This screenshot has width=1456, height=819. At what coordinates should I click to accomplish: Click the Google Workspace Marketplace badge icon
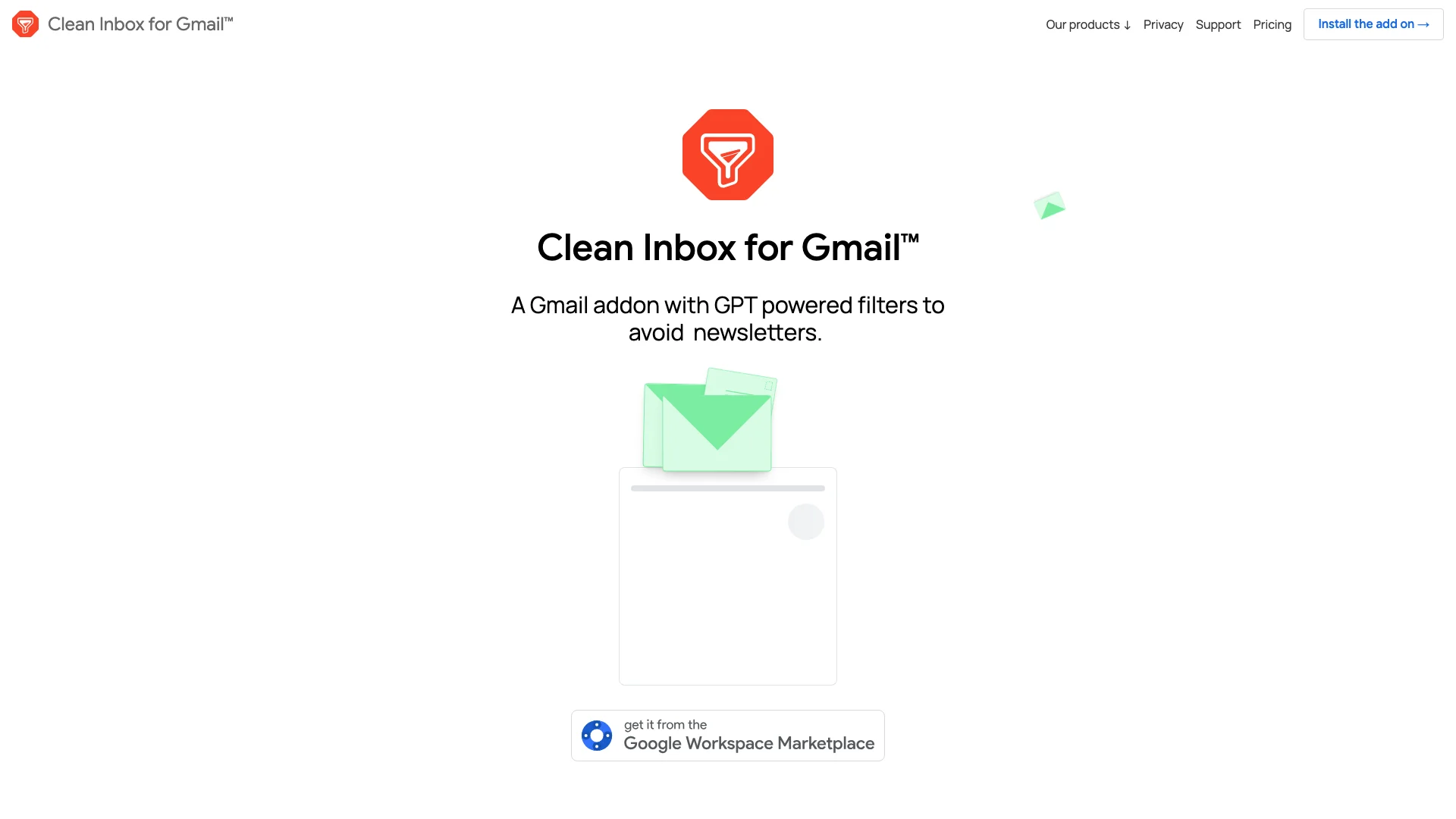597,735
